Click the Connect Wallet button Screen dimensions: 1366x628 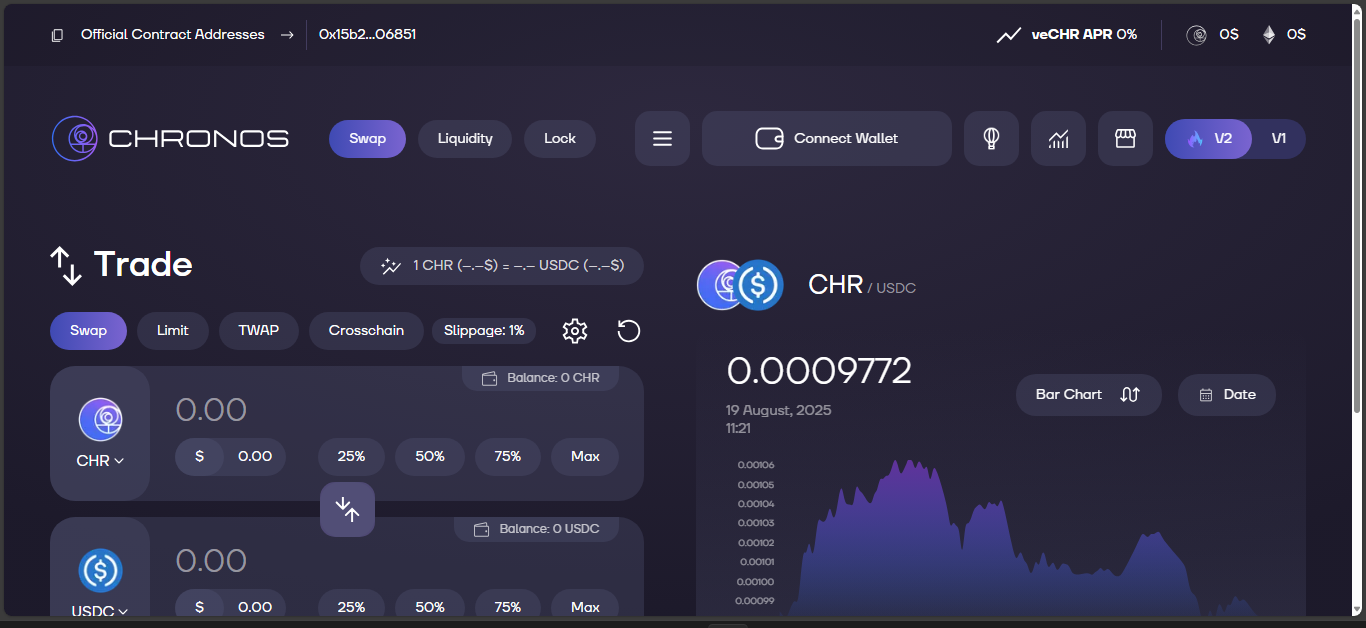[x=827, y=139]
